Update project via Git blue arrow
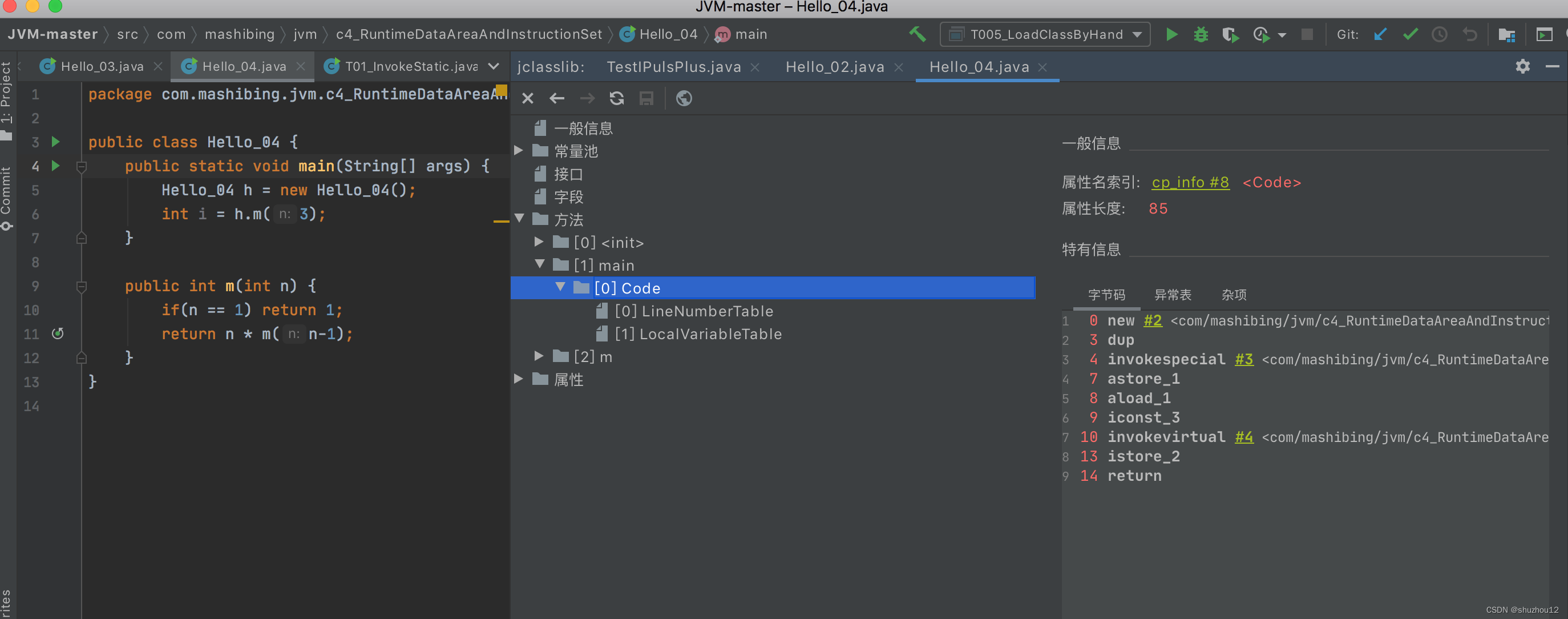Image resolution: width=1568 pixels, height=619 pixels. click(x=1380, y=34)
